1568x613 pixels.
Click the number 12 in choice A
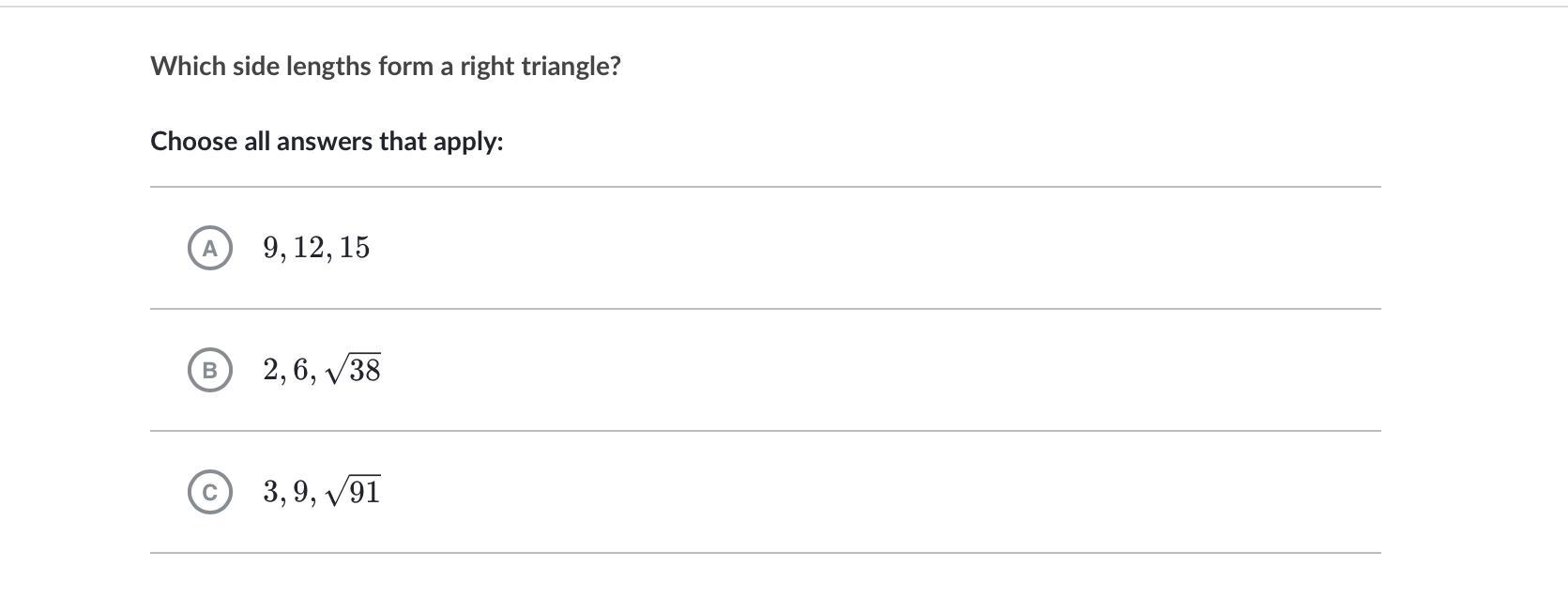308,248
